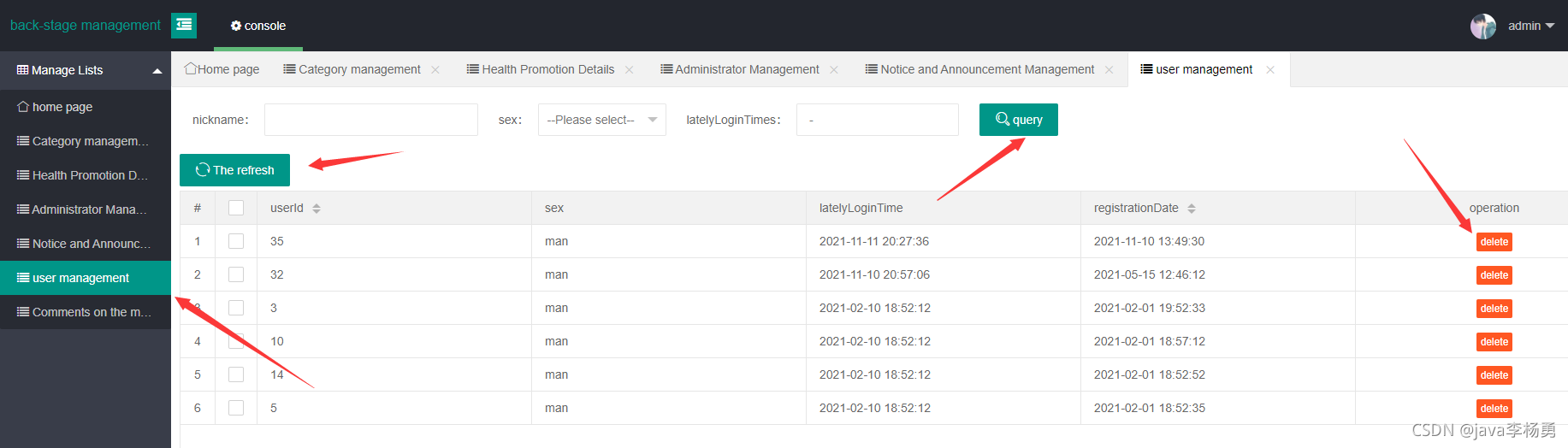The width and height of the screenshot is (1568, 448).
Task: Close the user management tab
Action: (1270, 69)
